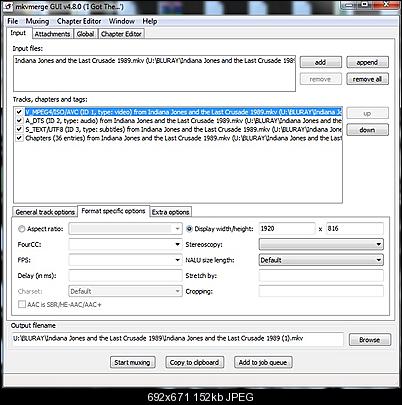Click the Cropping input field

321,291
